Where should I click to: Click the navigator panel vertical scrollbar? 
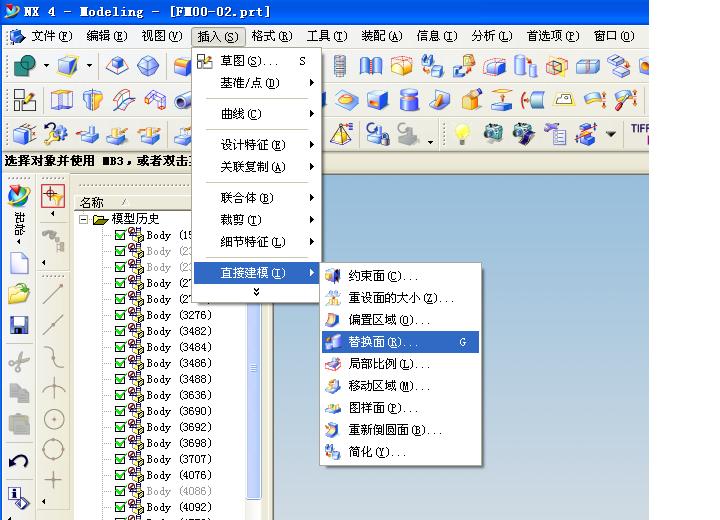[x=253, y=400]
